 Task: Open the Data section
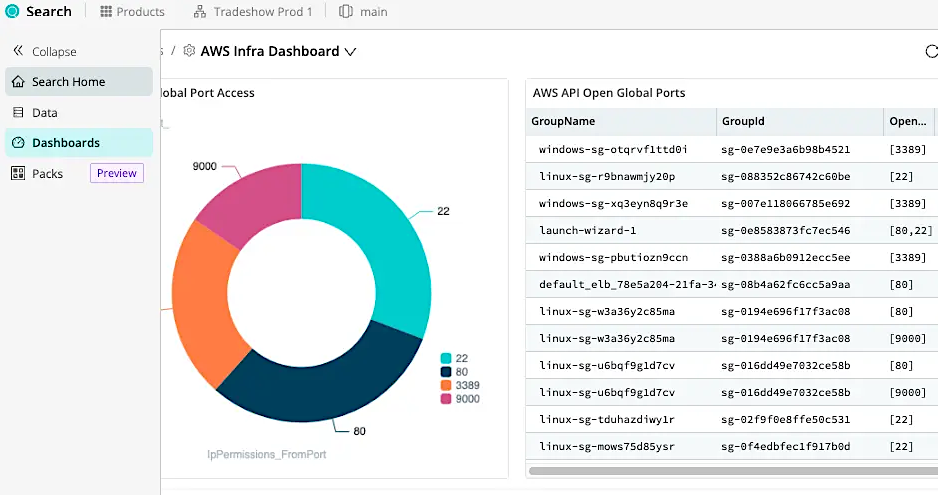(79, 113)
